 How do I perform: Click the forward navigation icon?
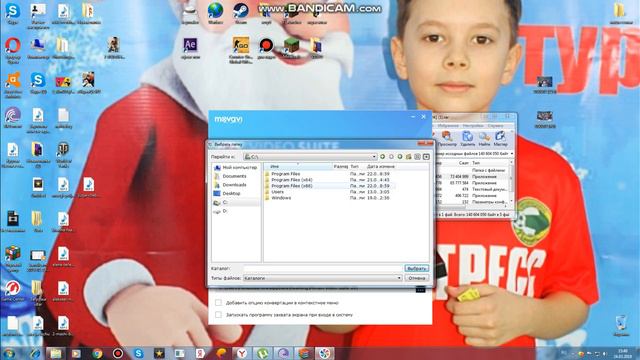391,157
